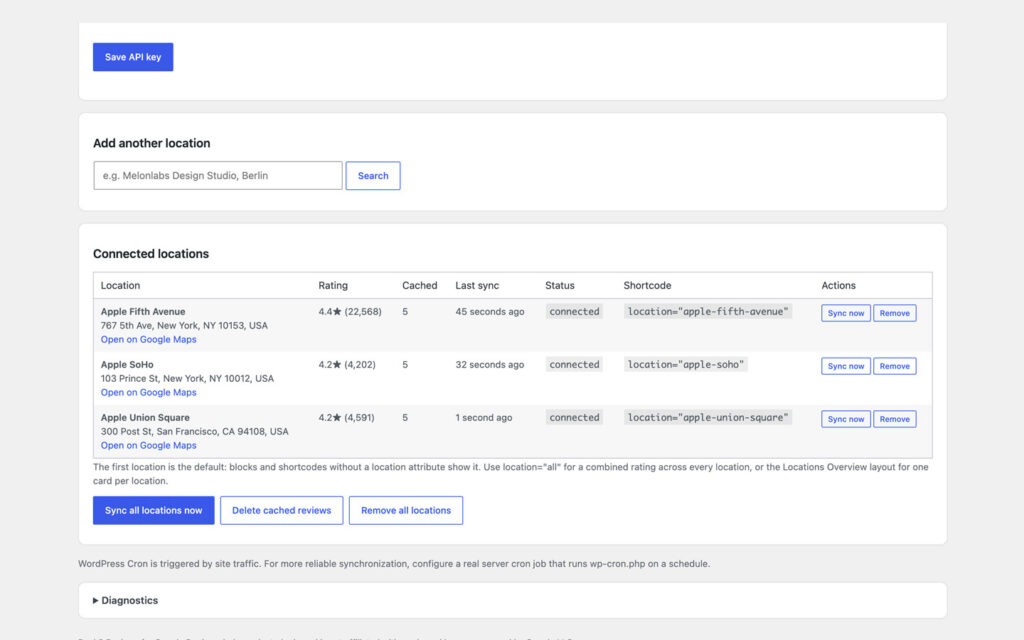
Task: Remove the Apple SoHo location
Action: tap(895, 366)
